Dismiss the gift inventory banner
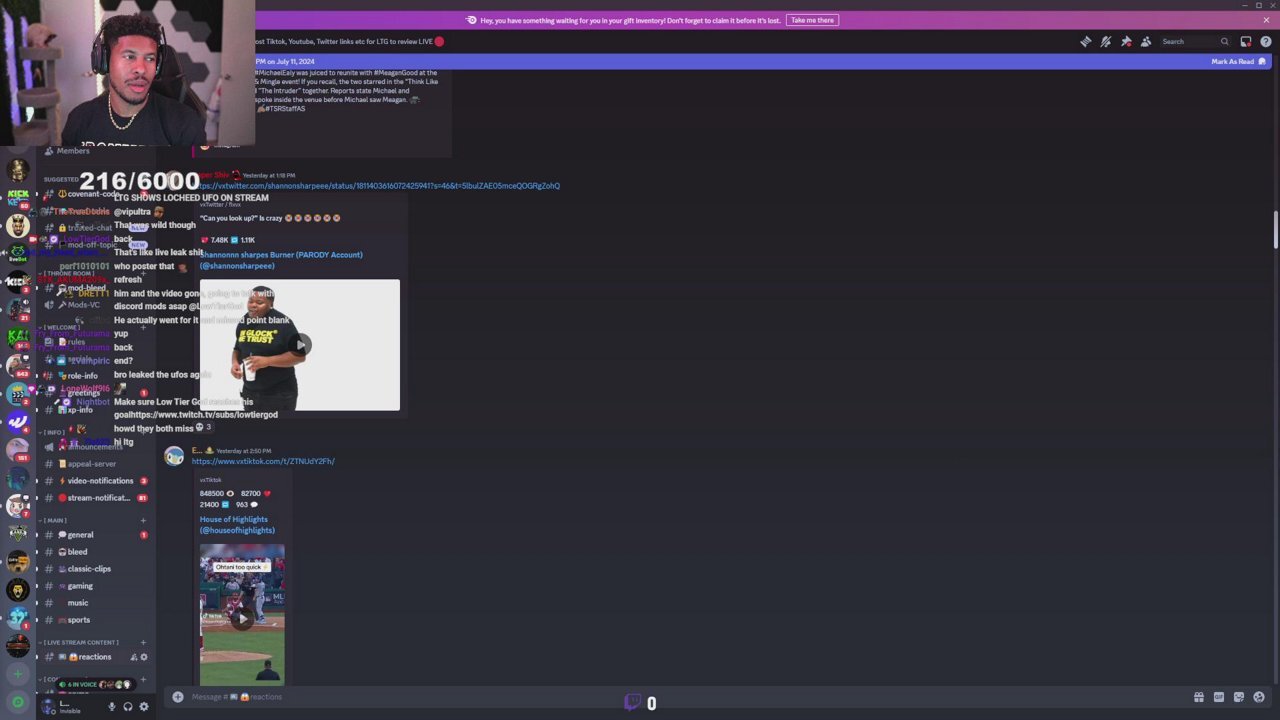Viewport: 1280px width, 720px height. pos(1266,20)
